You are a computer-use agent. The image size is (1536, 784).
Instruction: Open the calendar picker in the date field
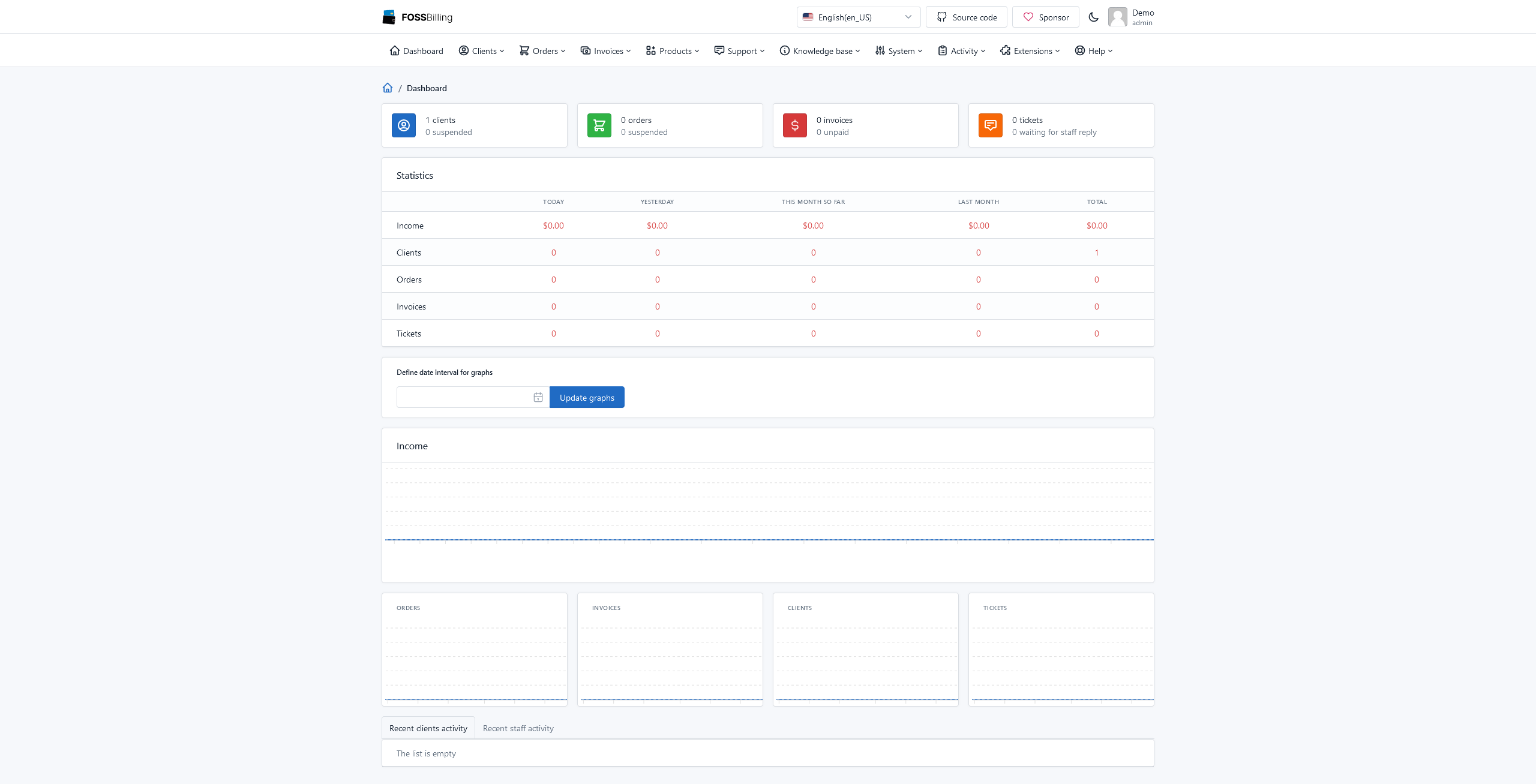point(537,396)
